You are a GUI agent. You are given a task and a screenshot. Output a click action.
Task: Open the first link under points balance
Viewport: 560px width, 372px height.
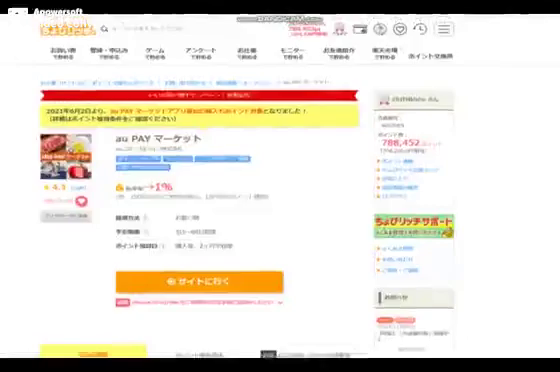click(397, 161)
